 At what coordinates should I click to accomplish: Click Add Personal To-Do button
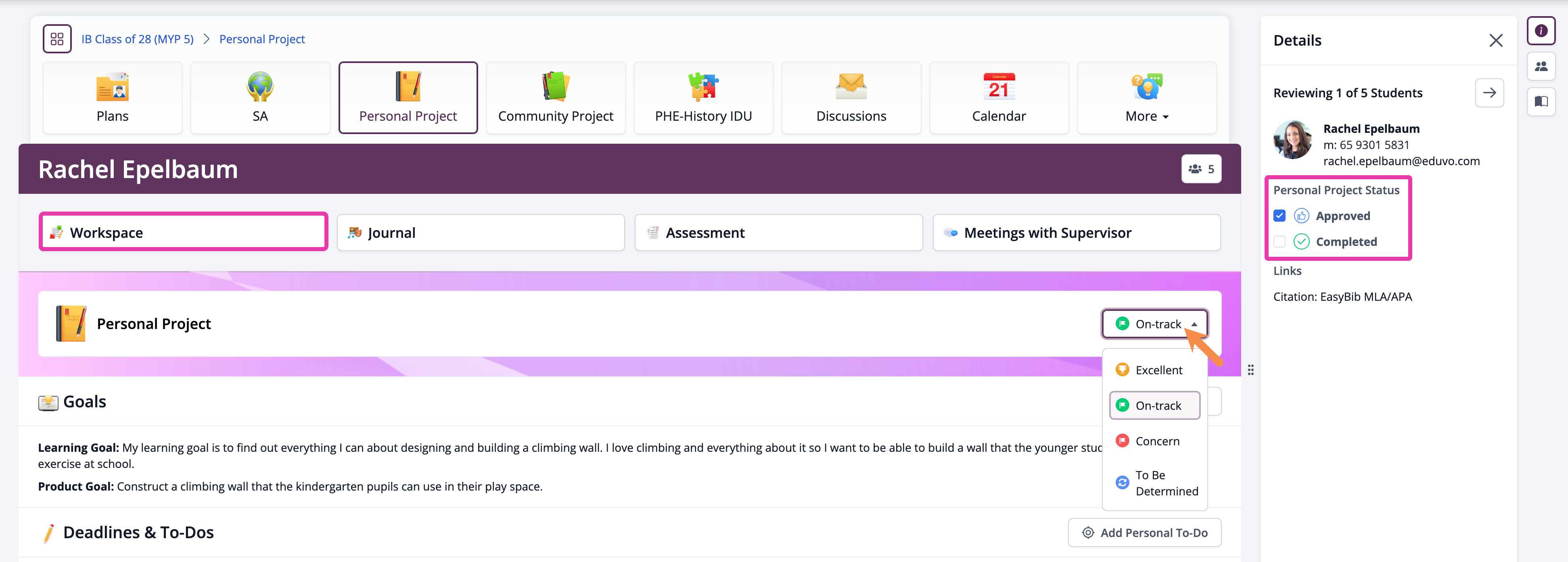tap(1144, 533)
